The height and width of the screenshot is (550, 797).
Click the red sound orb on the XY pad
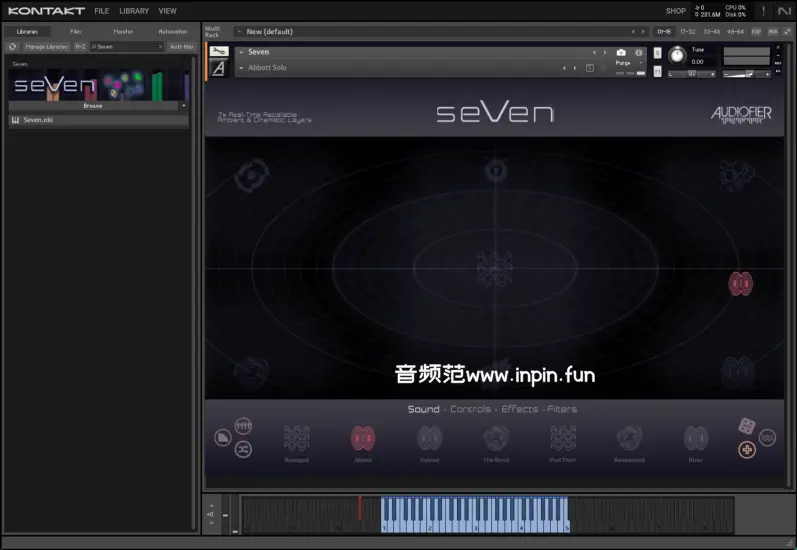[741, 284]
